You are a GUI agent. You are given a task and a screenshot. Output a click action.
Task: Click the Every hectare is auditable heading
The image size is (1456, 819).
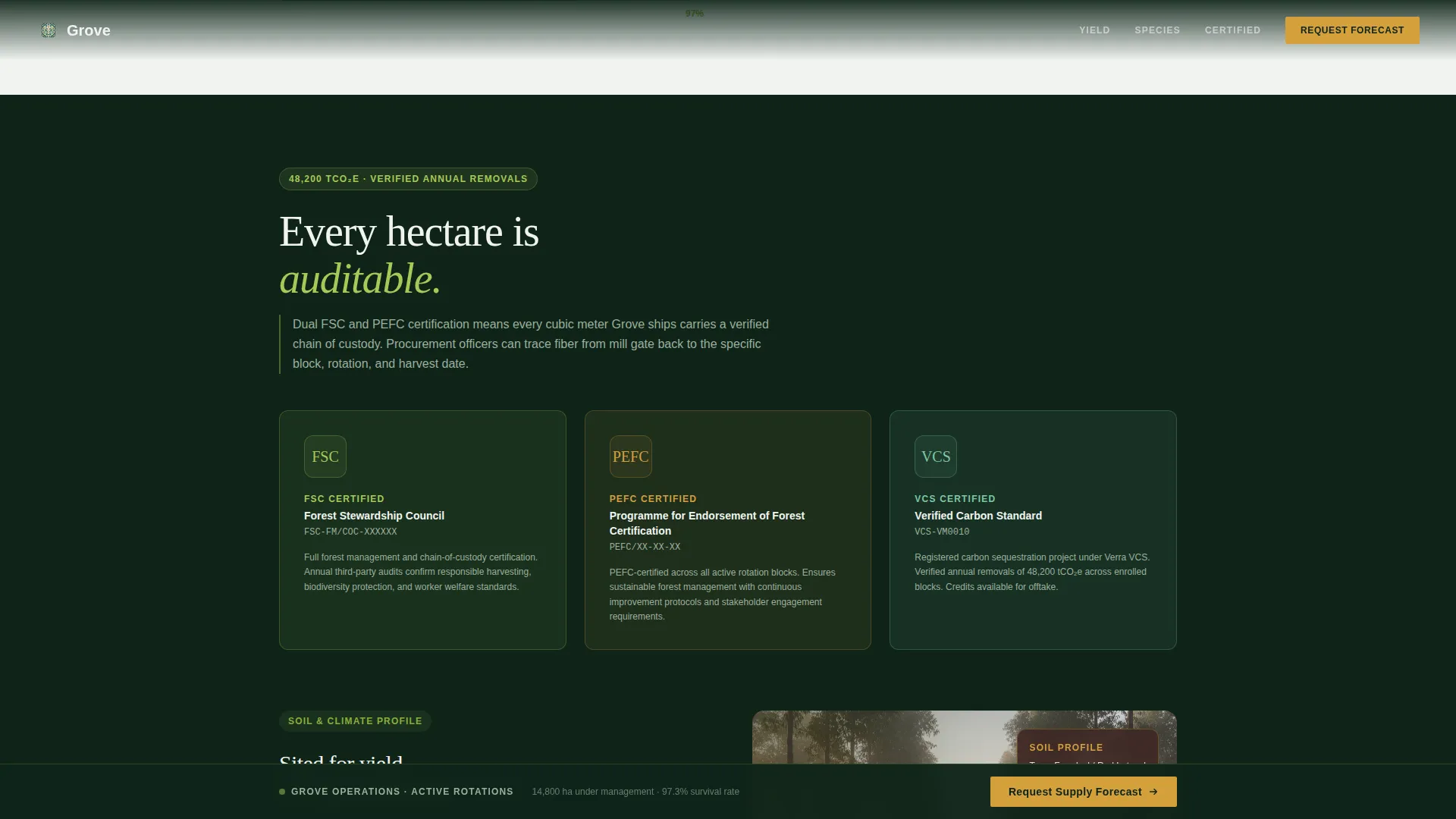(409, 255)
